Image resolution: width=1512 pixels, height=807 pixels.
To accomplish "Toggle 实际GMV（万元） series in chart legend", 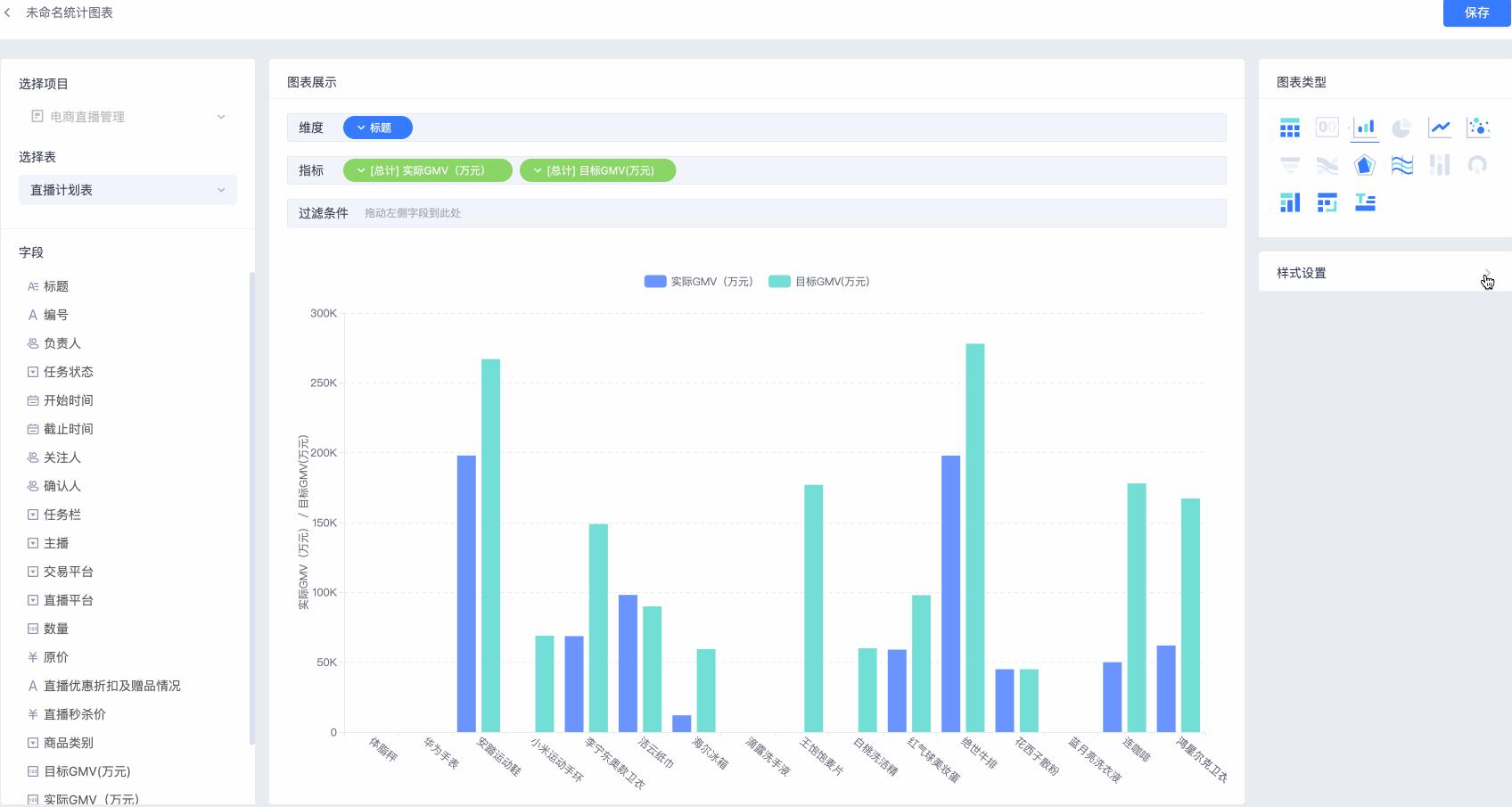I will pos(699,282).
